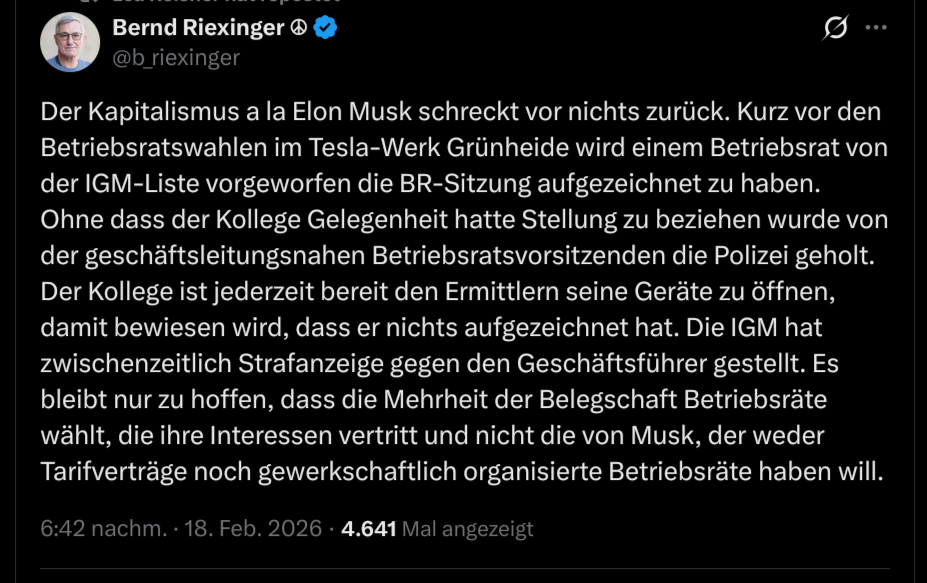Click the blue verified badge
The width and height of the screenshot is (927, 583).
click(325, 28)
